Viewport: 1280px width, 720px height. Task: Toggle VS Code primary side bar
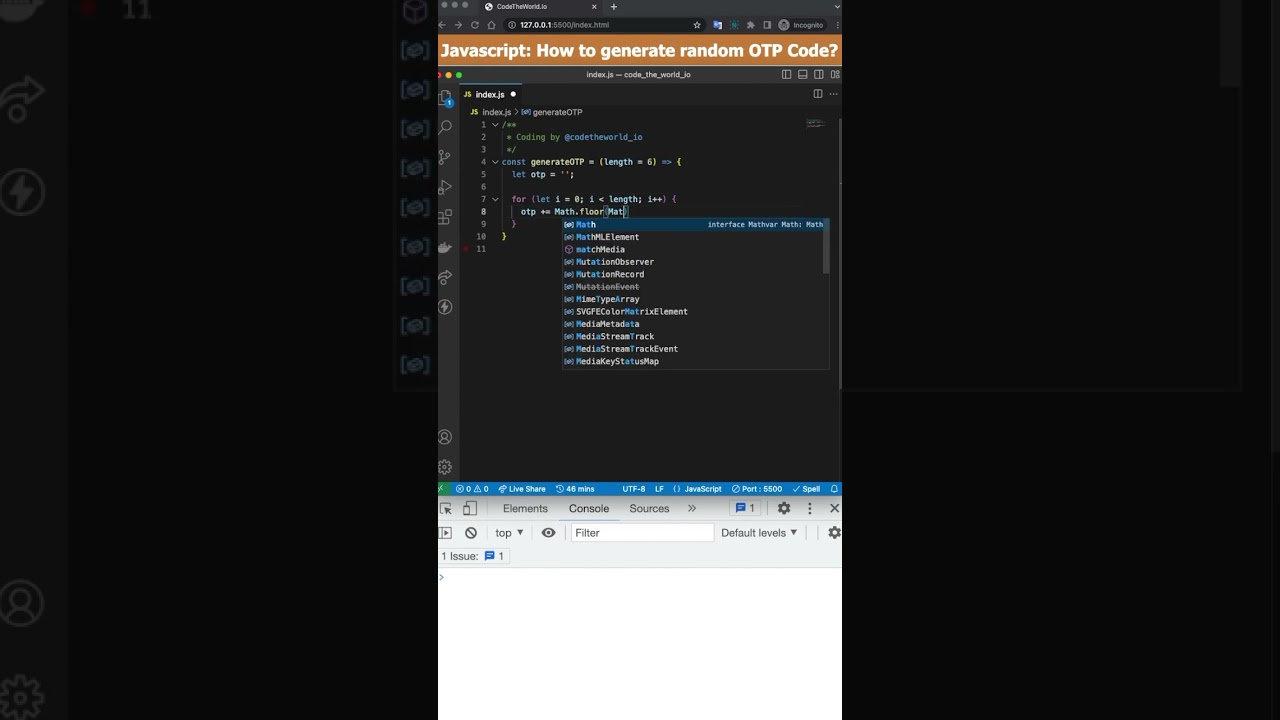click(x=786, y=74)
